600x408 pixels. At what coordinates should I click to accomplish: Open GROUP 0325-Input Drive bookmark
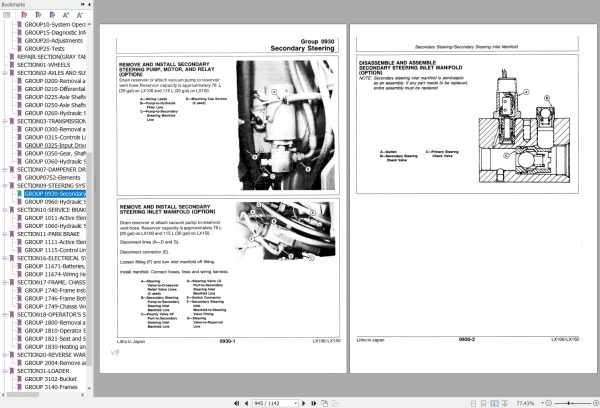click(55, 145)
